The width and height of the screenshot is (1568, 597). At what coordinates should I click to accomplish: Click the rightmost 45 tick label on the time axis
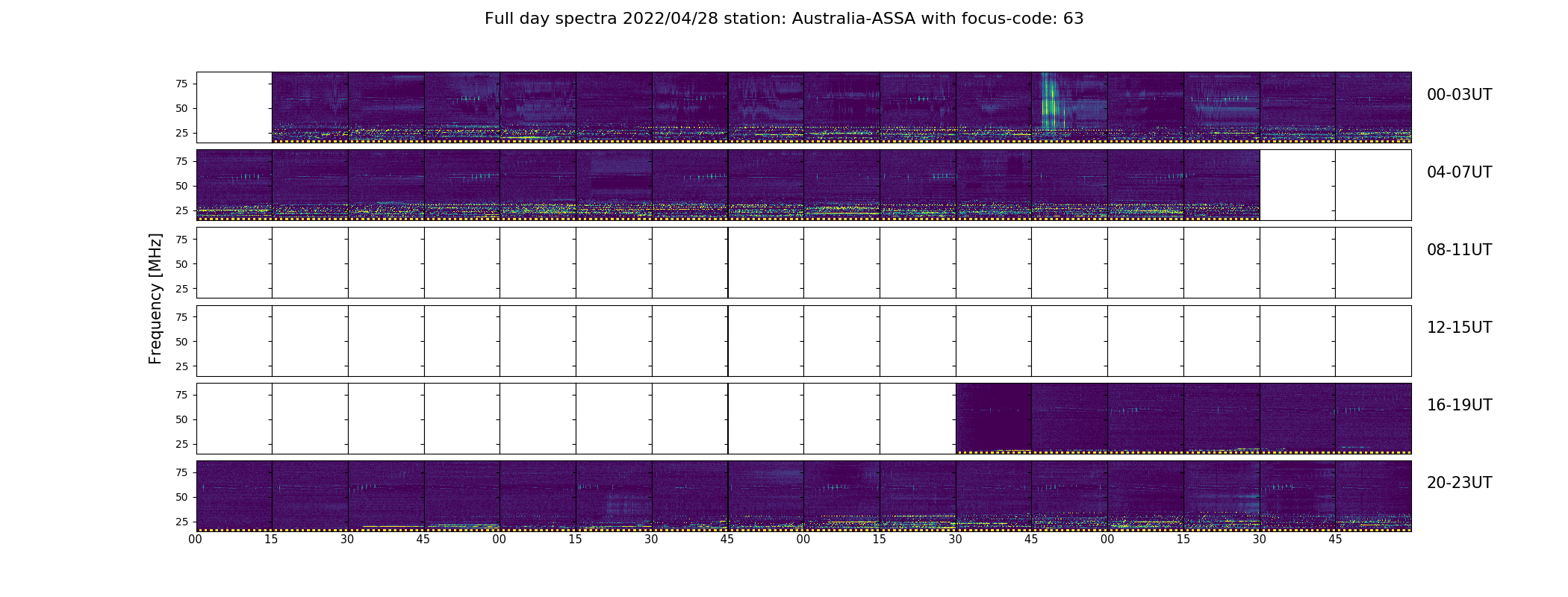[x=1335, y=540]
